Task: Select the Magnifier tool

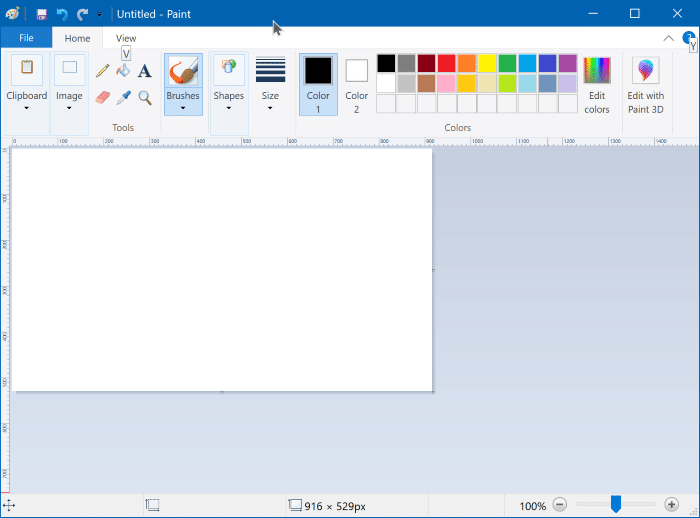Action: pyautogui.click(x=144, y=97)
